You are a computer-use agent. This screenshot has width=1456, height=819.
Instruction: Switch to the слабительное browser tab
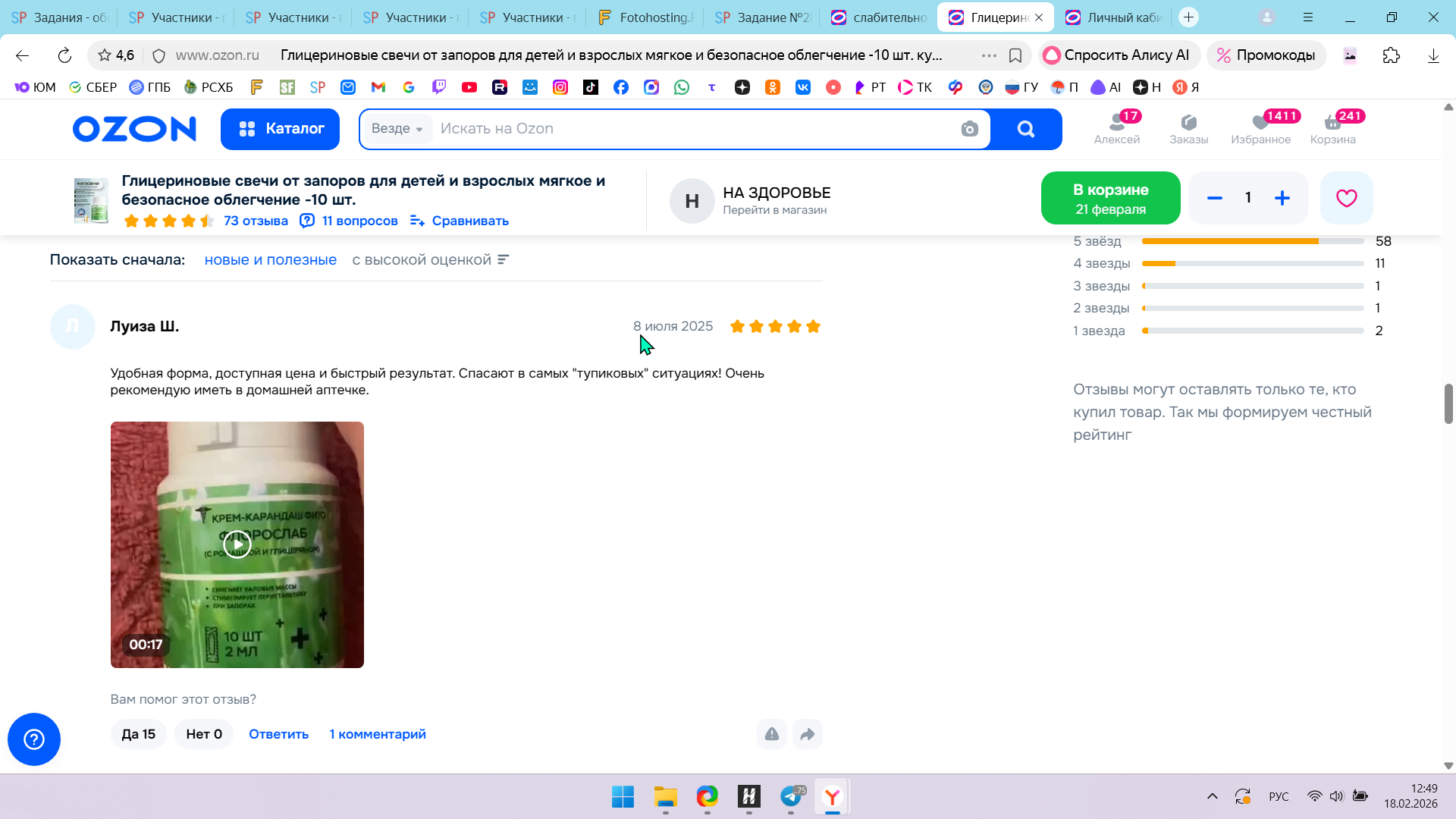[x=880, y=17]
